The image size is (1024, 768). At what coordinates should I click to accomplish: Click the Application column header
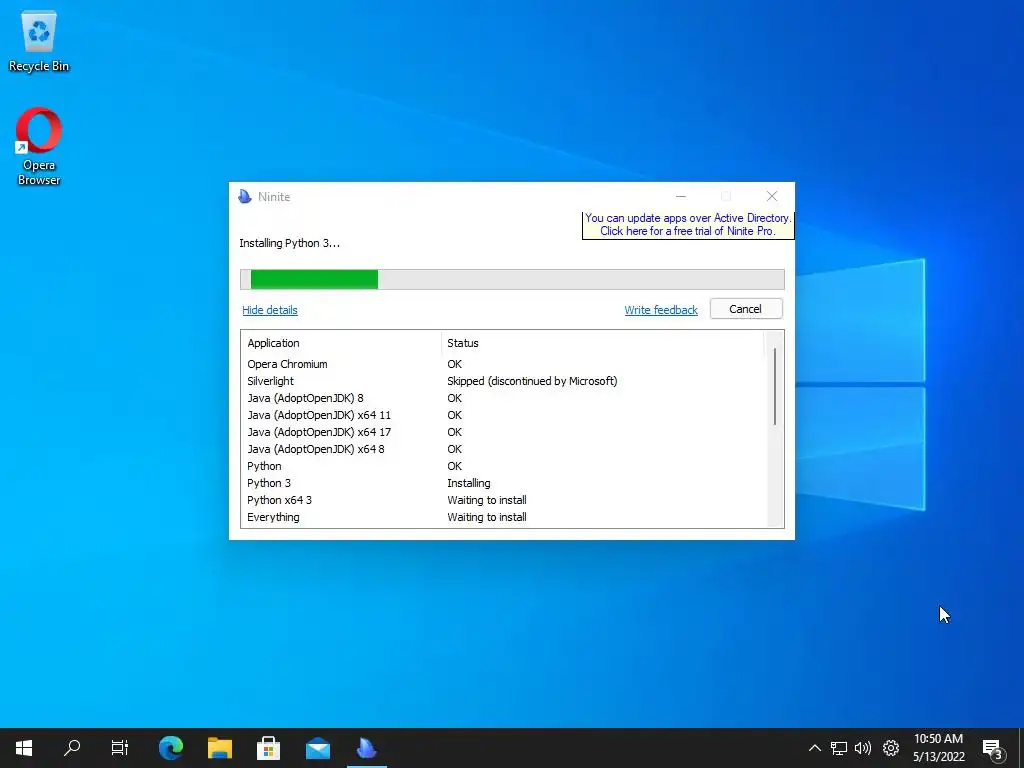click(x=341, y=343)
